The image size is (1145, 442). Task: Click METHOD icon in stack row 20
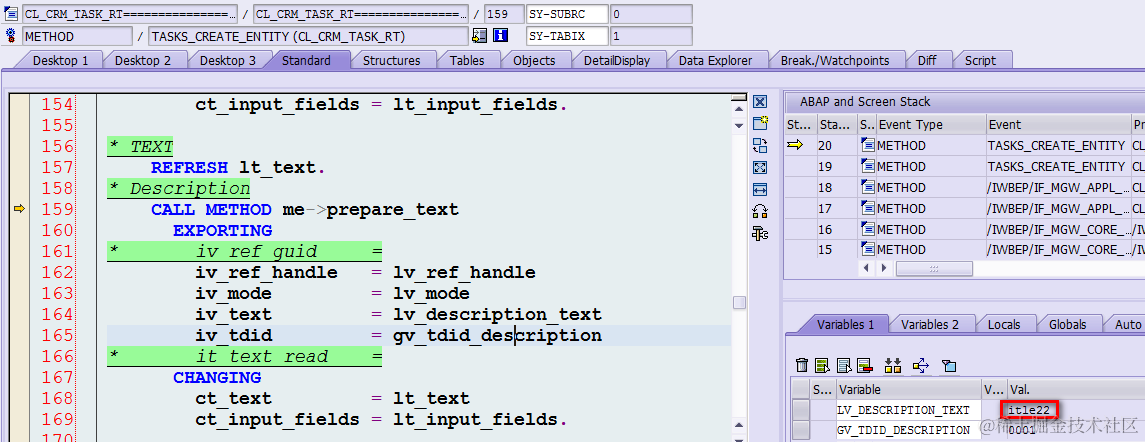coord(868,145)
